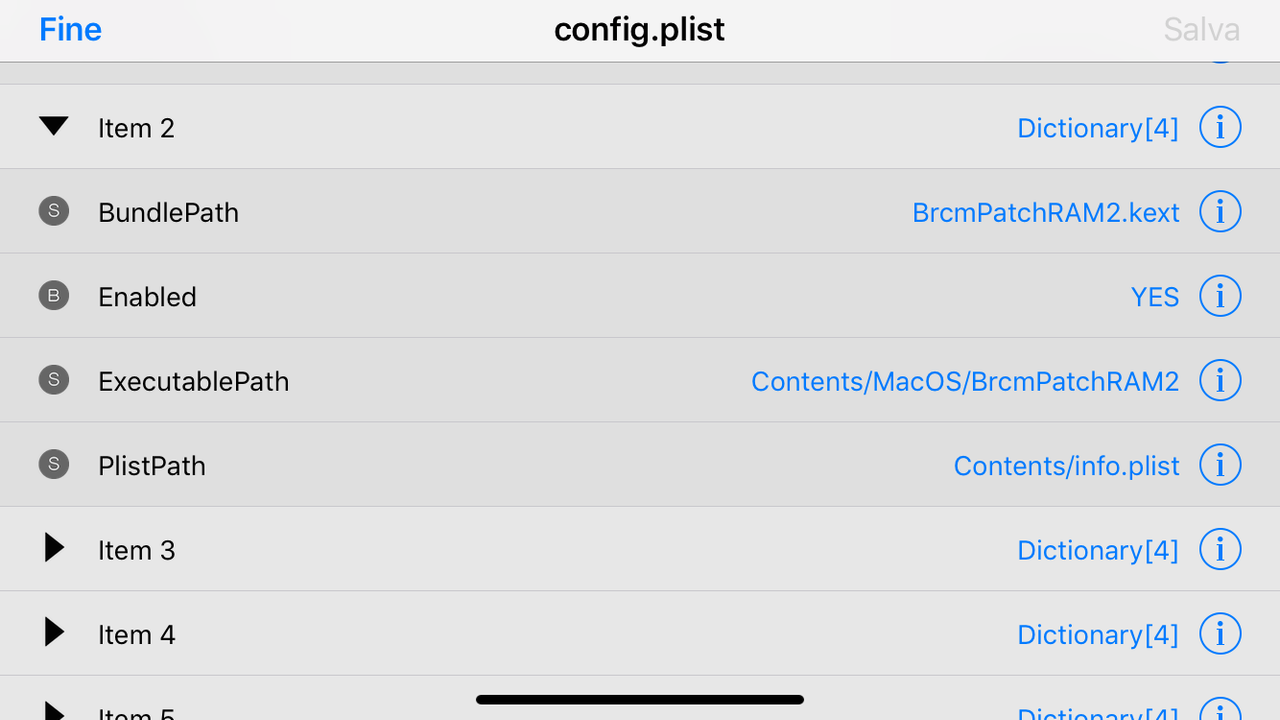Toggle the Enabled YES value
The image size is (1280, 720).
pos(1154,297)
